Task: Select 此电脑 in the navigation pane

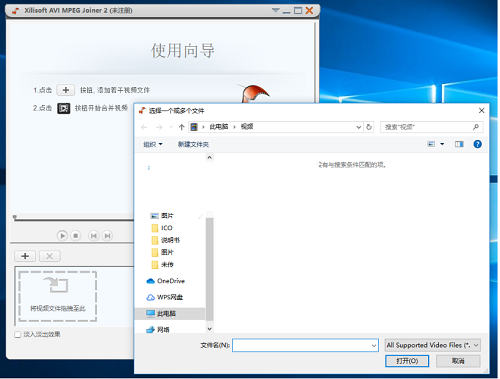Action: tap(170, 313)
